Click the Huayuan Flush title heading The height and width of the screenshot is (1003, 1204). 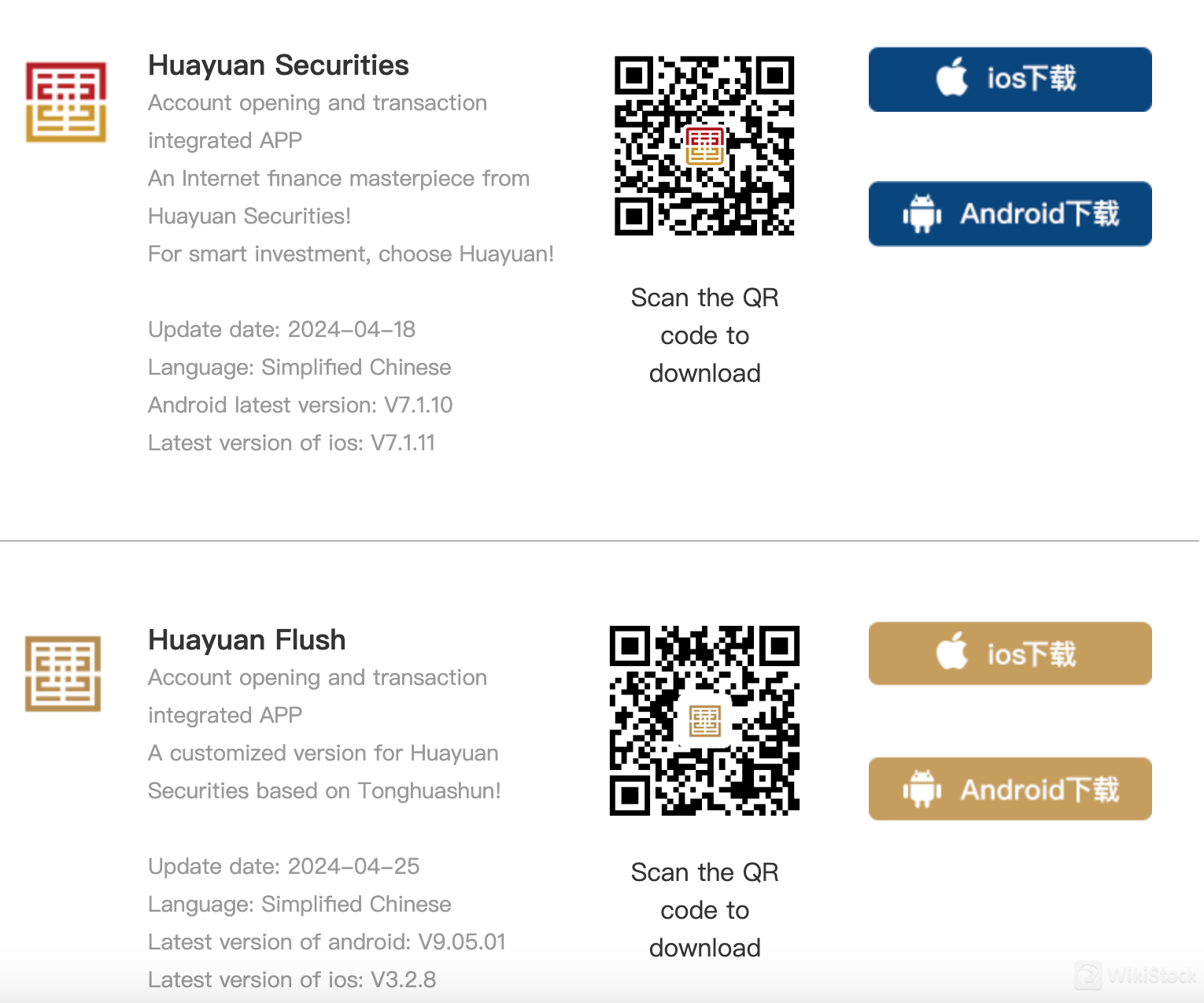coord(246,640)
